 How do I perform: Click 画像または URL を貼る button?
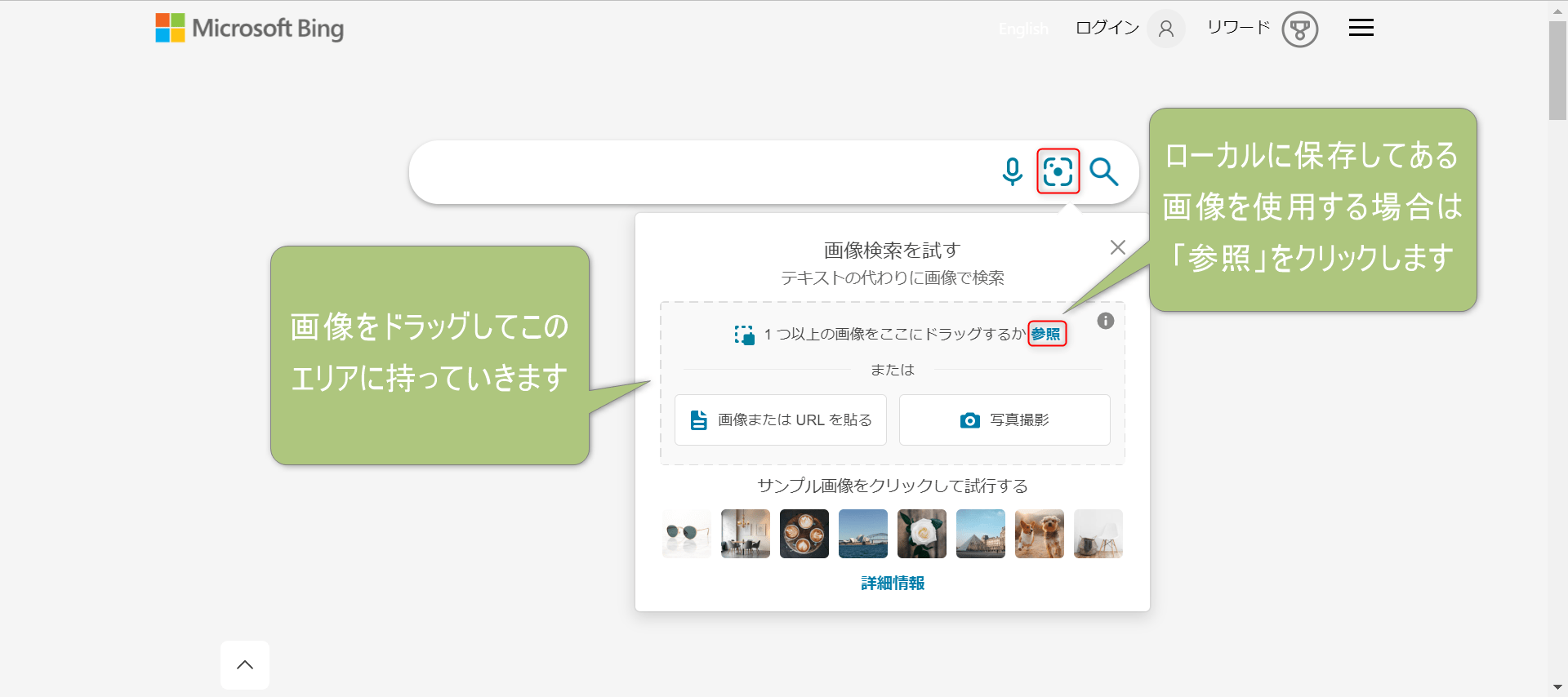click(781, 420)
